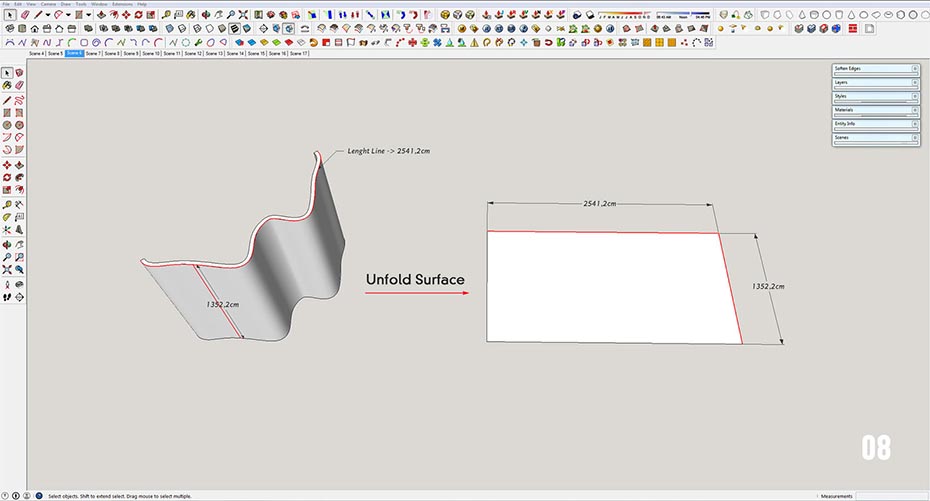Open the Camera menu

(48, 4)
